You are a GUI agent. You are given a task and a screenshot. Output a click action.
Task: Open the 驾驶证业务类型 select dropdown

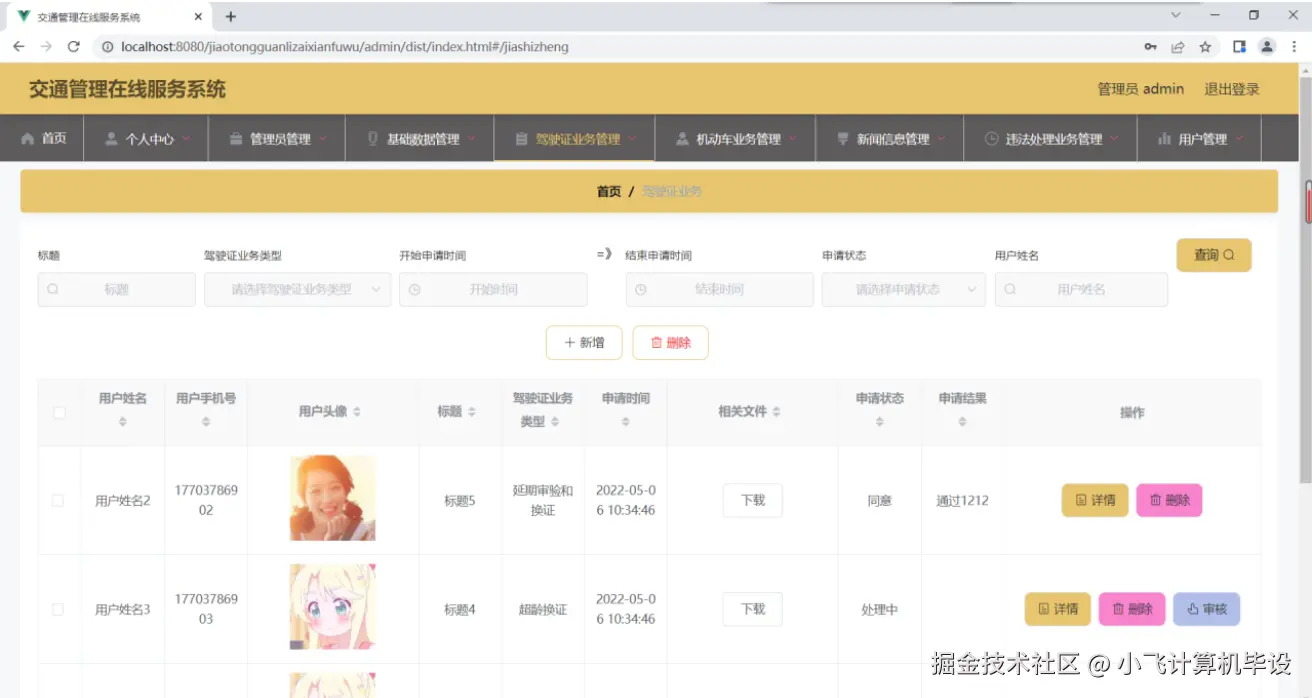pos(297,289)
